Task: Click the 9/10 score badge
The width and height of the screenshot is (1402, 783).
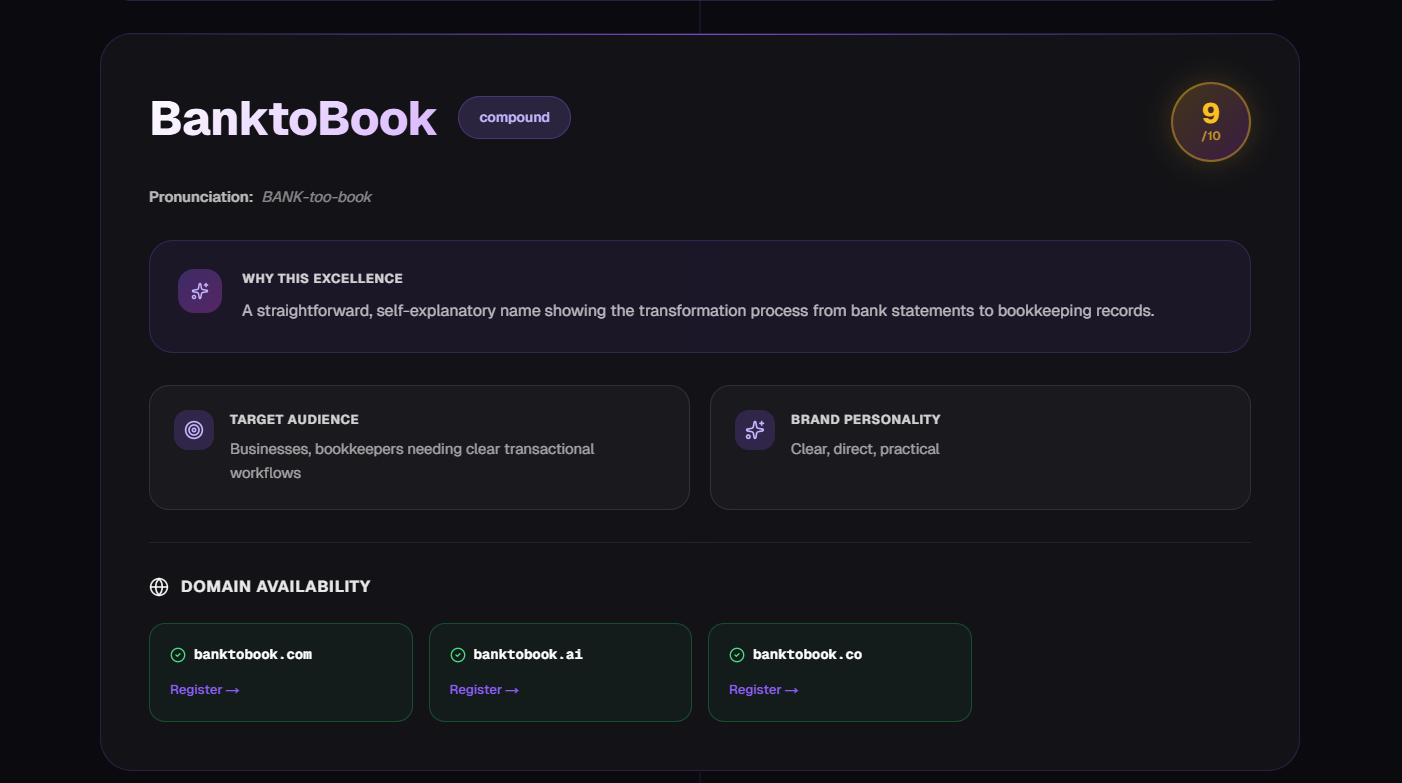Action: coord(1211,122)
